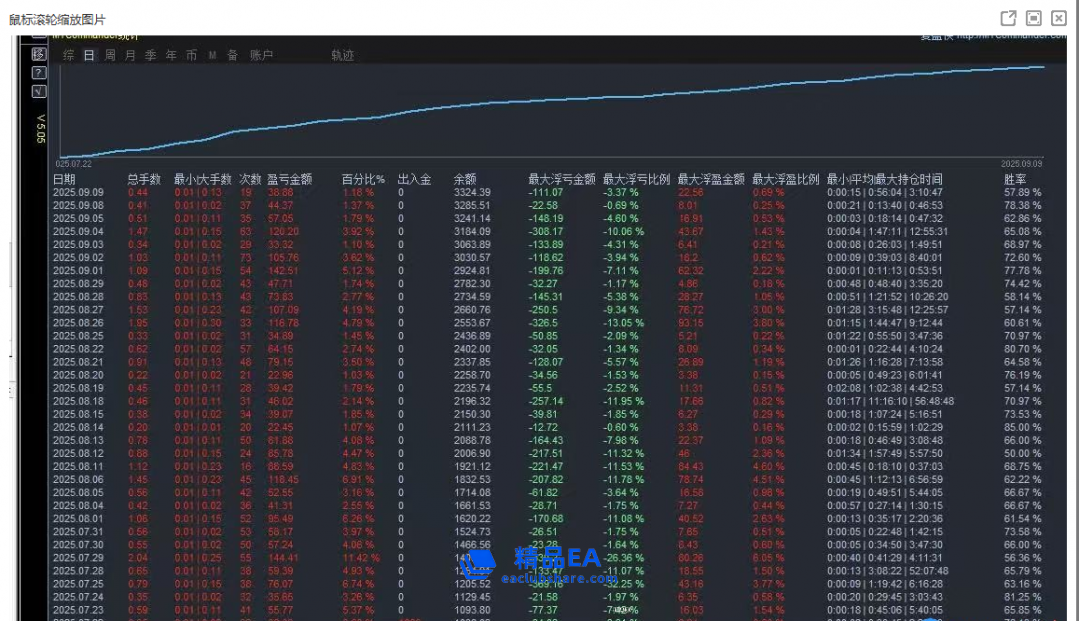Toggle the check mark box in sidebar
This screenshot has height=621, width=1079.
[x=39, y=91]
